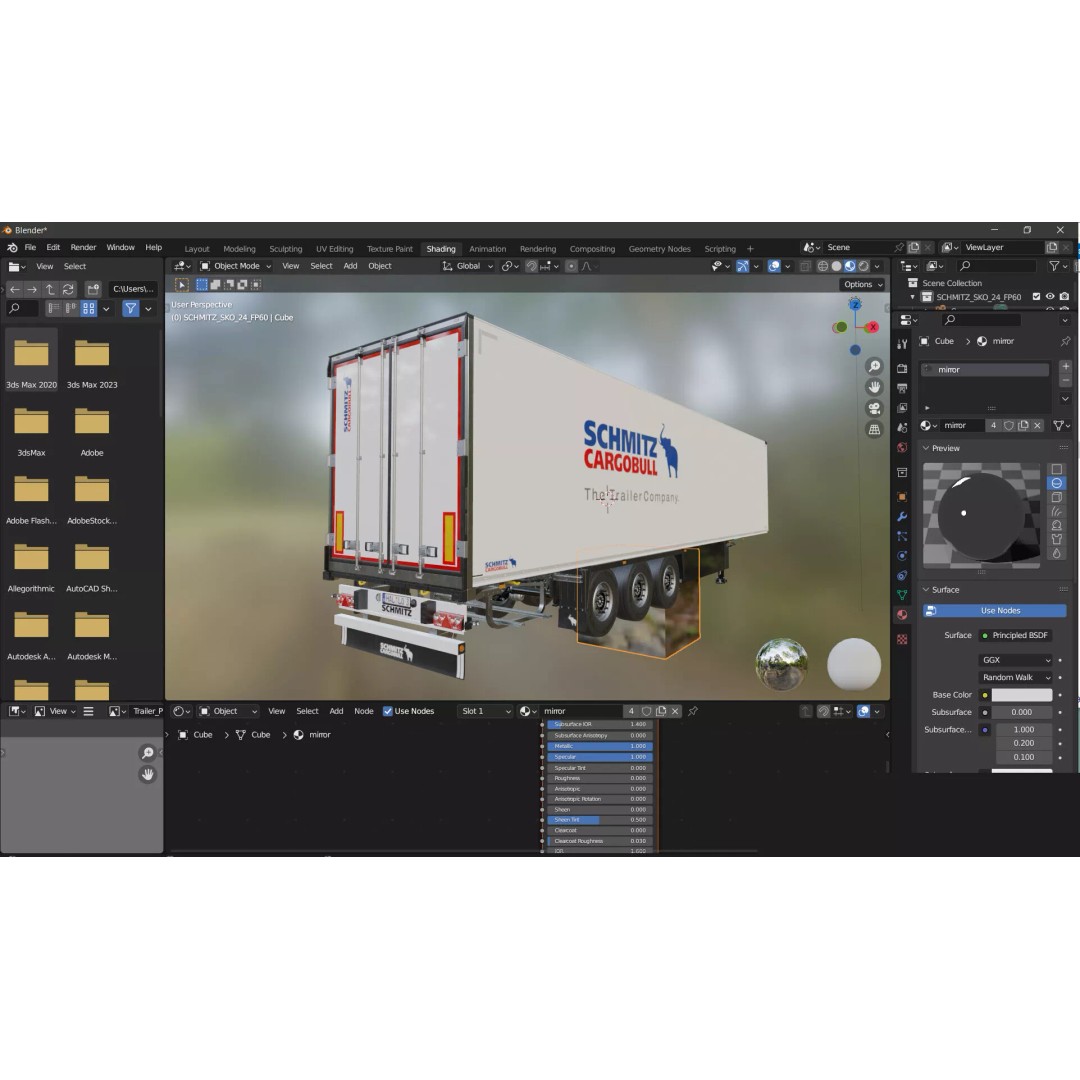This screenshot has width=1080, height=1080.
Task: Open the File menu
Action: (30, 247)
